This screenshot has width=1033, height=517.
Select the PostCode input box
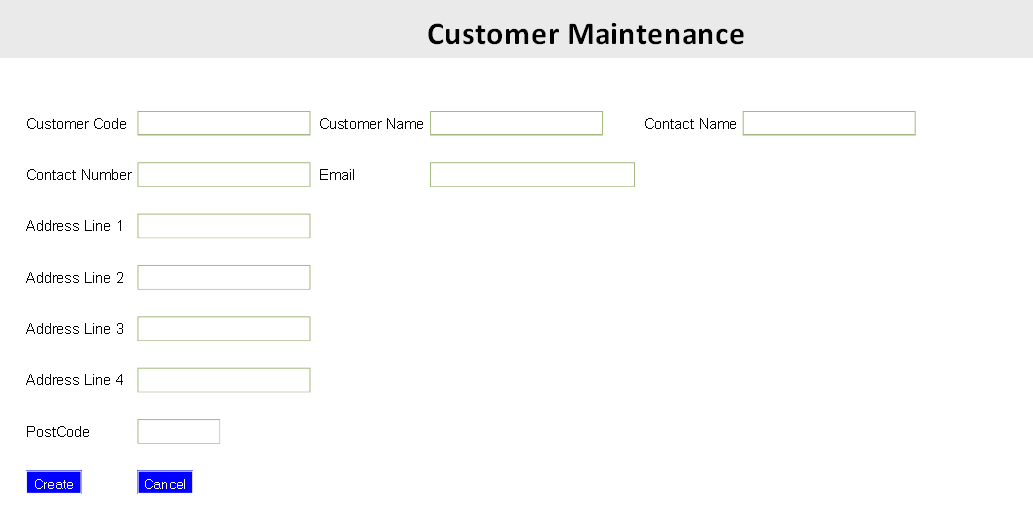[x=179, y=431]
